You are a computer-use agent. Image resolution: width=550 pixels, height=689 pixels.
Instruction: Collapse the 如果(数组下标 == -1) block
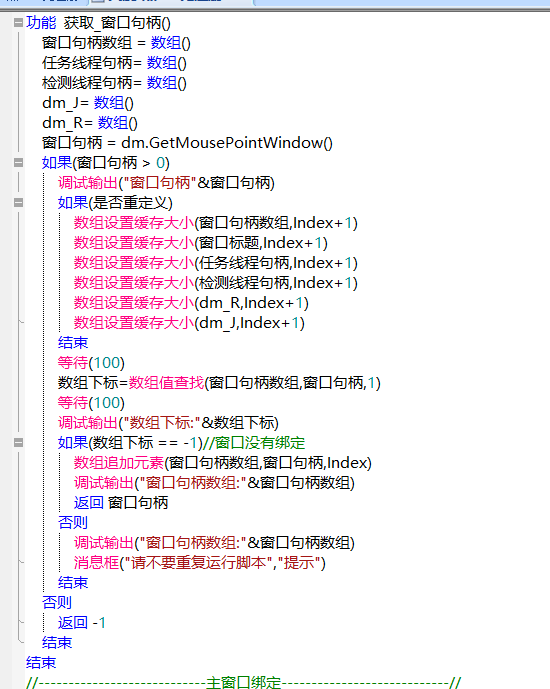click(x=18, y=442)
